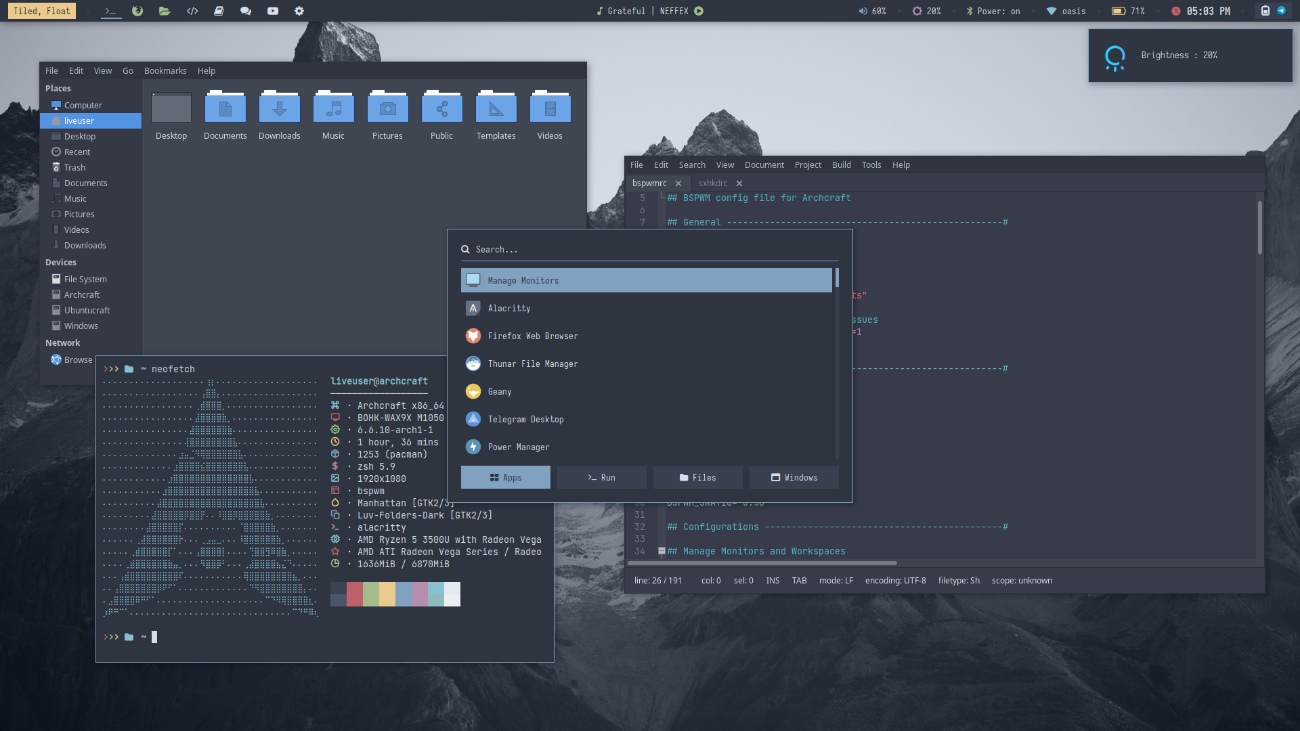1300x731 pixels.
Task: Click the Windows button in the launcher
Action: point(793,477)
